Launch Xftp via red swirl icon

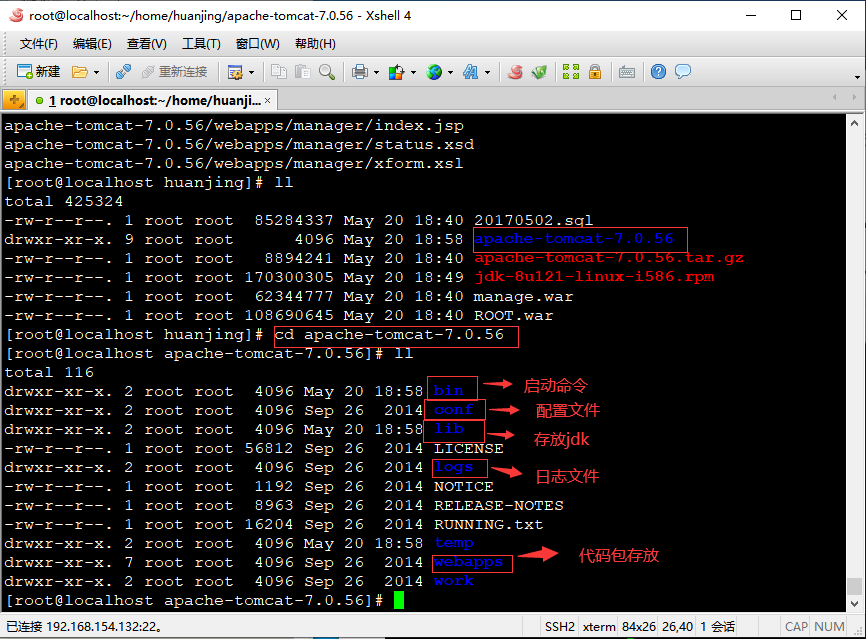515,72
